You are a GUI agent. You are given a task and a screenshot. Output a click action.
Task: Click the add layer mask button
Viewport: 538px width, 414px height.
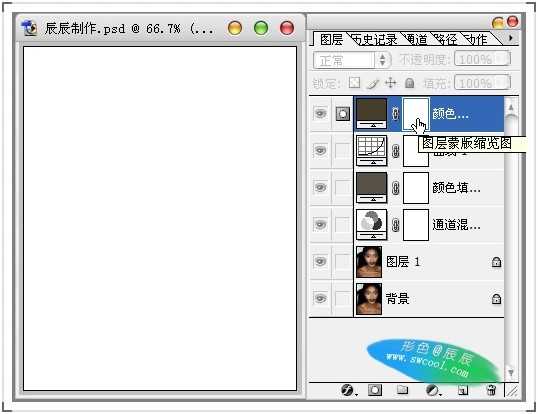(375, 390)
